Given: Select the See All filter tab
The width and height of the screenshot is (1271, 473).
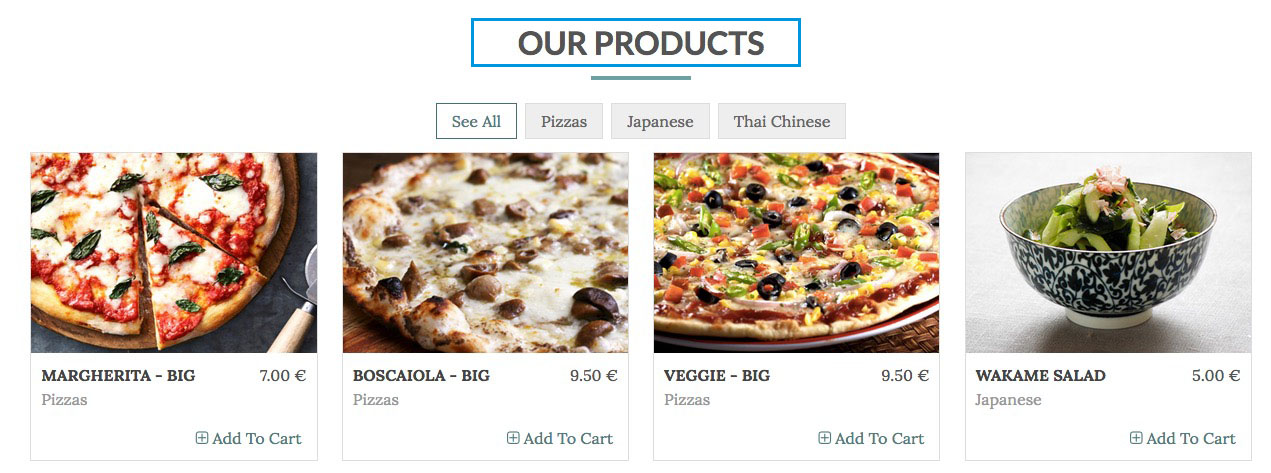Looking at the screenshot, I should pyautogui.click(x=476, y=121).
